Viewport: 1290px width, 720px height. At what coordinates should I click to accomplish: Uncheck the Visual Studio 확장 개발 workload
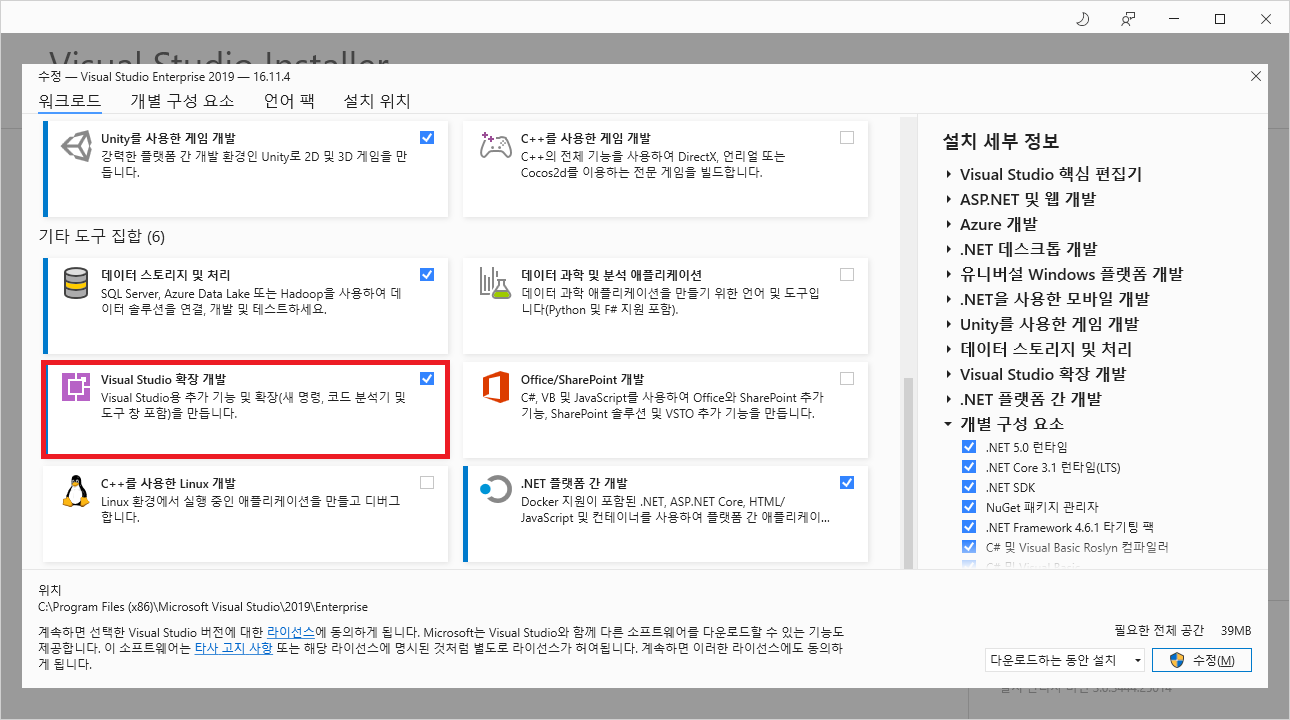click(x=427, y=378)
